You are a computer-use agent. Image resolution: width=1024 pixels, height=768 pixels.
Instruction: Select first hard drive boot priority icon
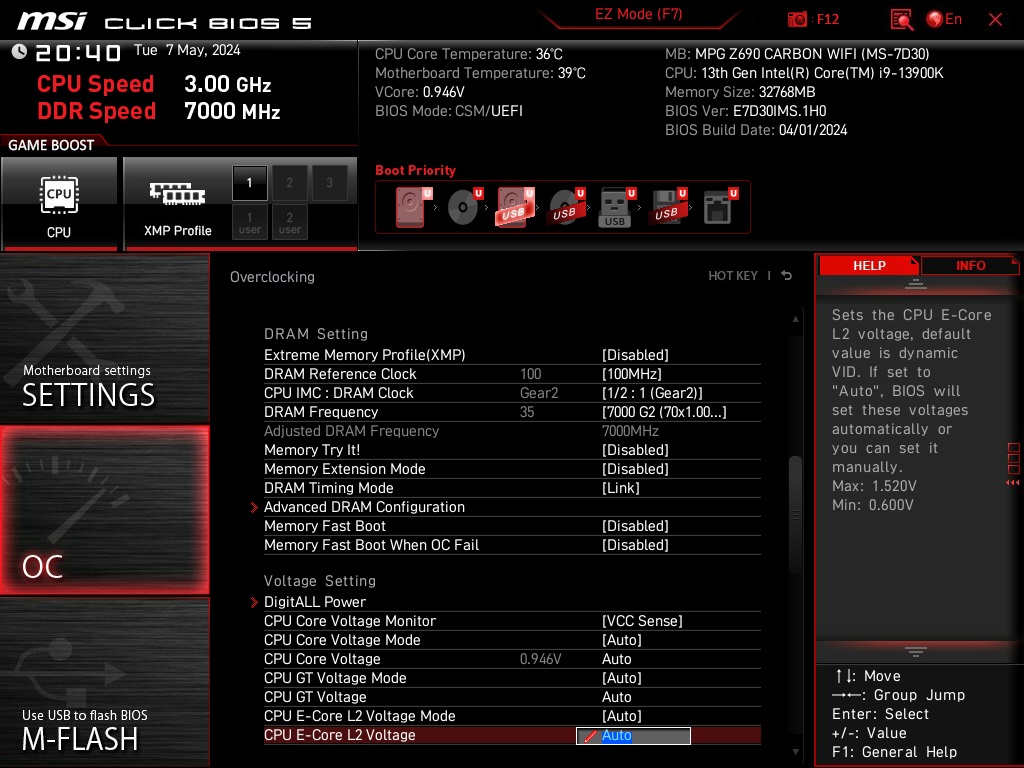[x=413, y=207]
